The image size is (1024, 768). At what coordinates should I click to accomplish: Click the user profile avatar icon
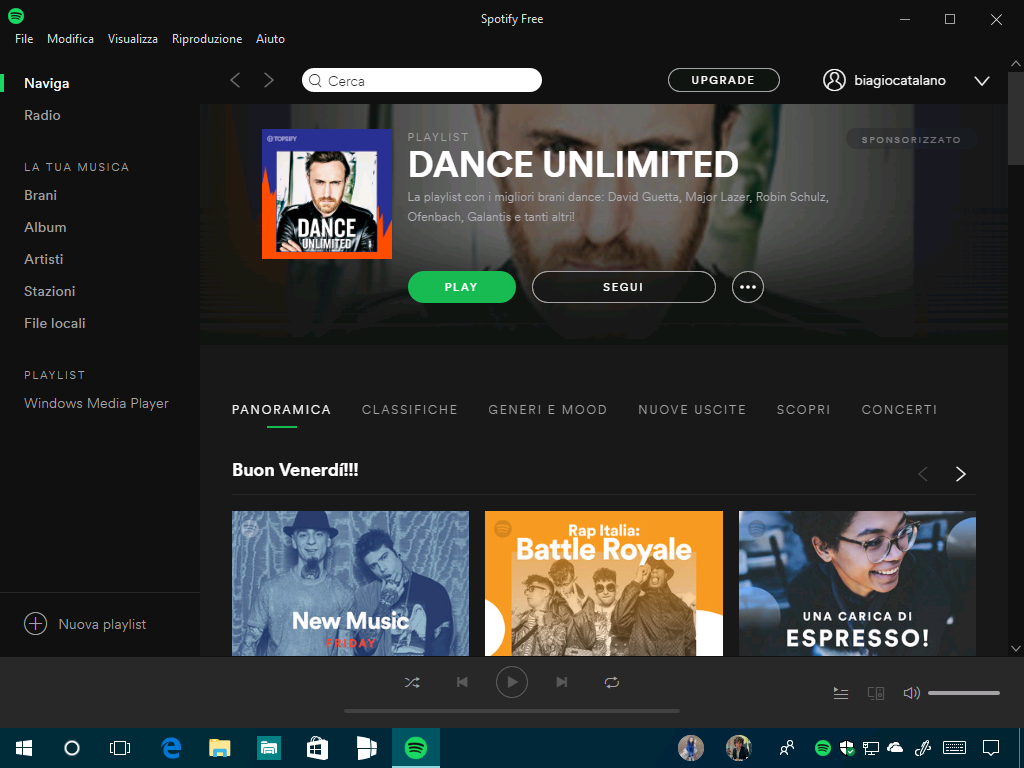(x=834, y=80)
